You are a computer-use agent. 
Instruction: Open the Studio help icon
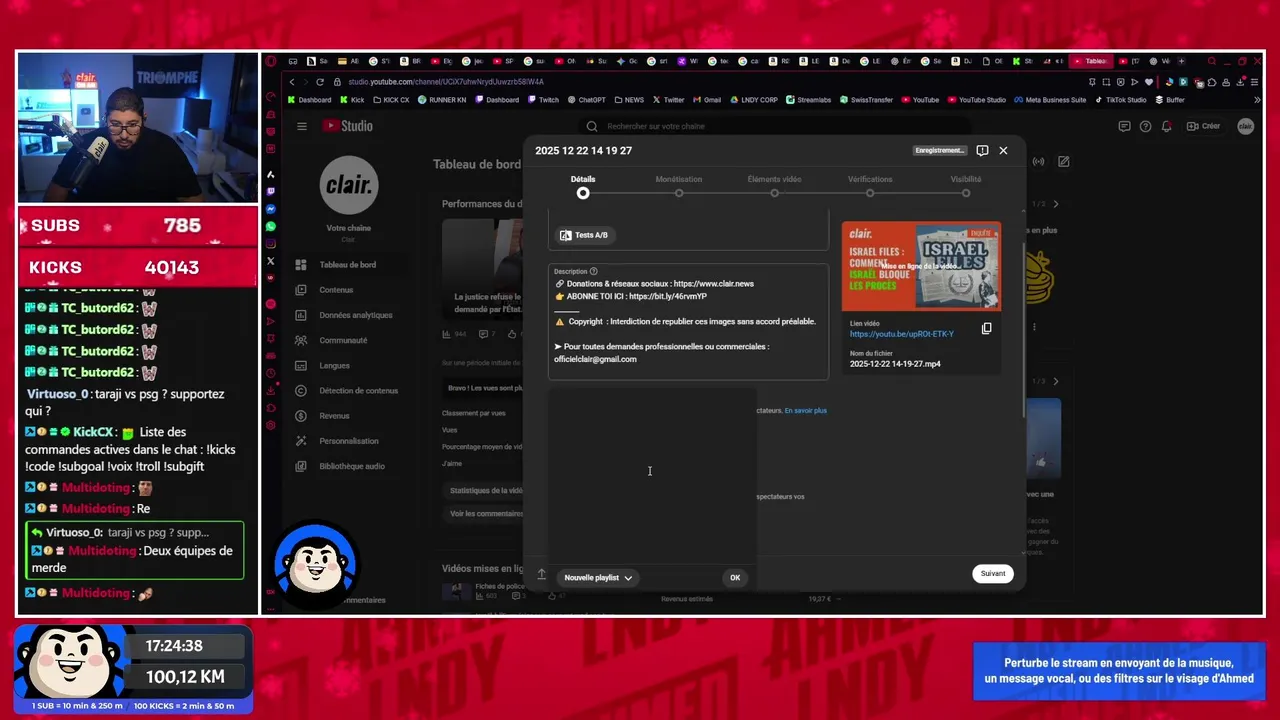point(1145,126)
